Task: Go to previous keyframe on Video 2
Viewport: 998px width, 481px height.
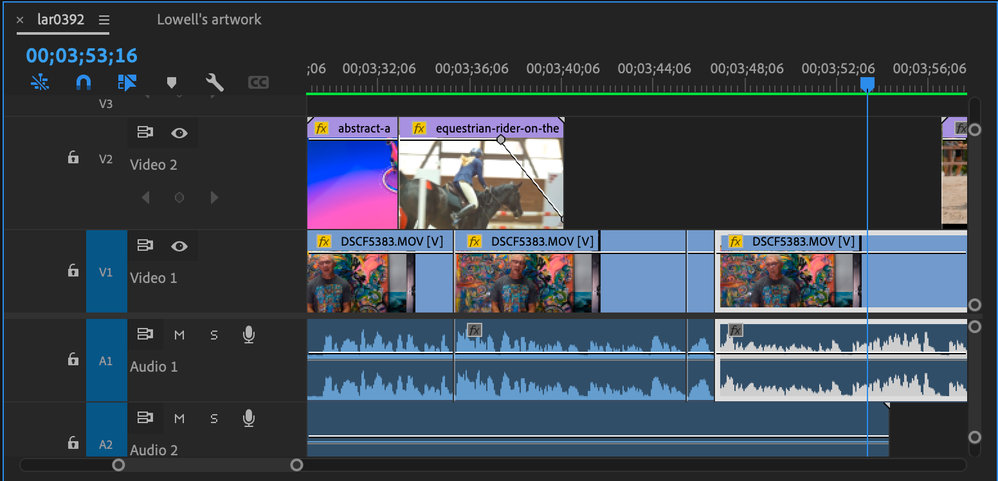Action: coord(145,198)
